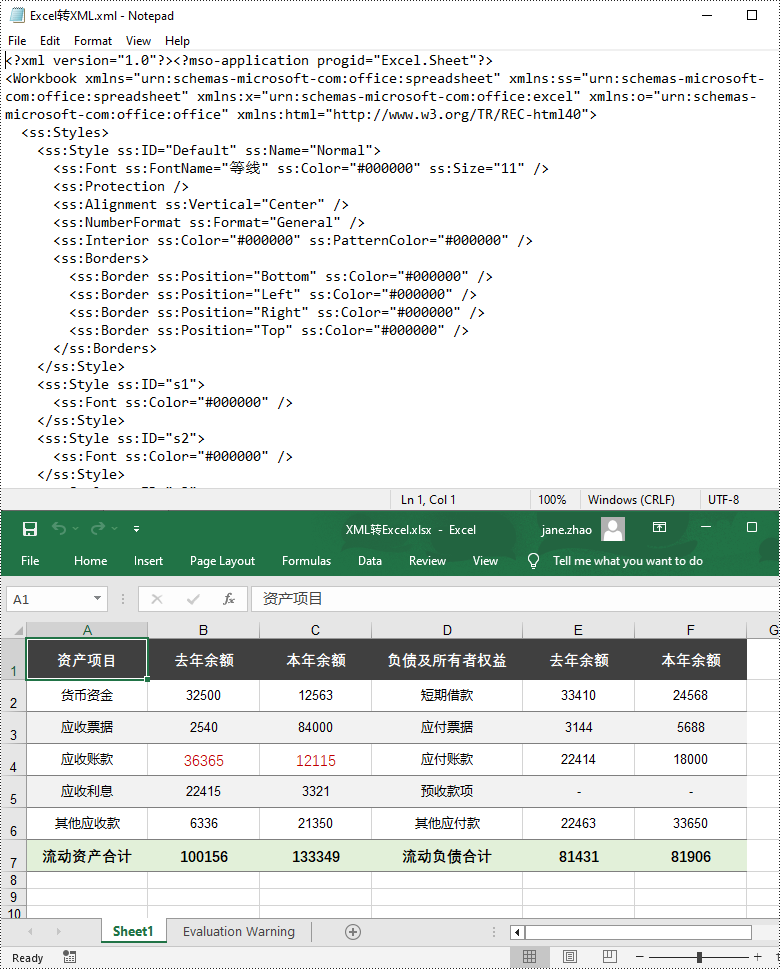Viewport: 780px width, 969px height.
Task: Click the zoom out minus button
Action: (640, 957)
